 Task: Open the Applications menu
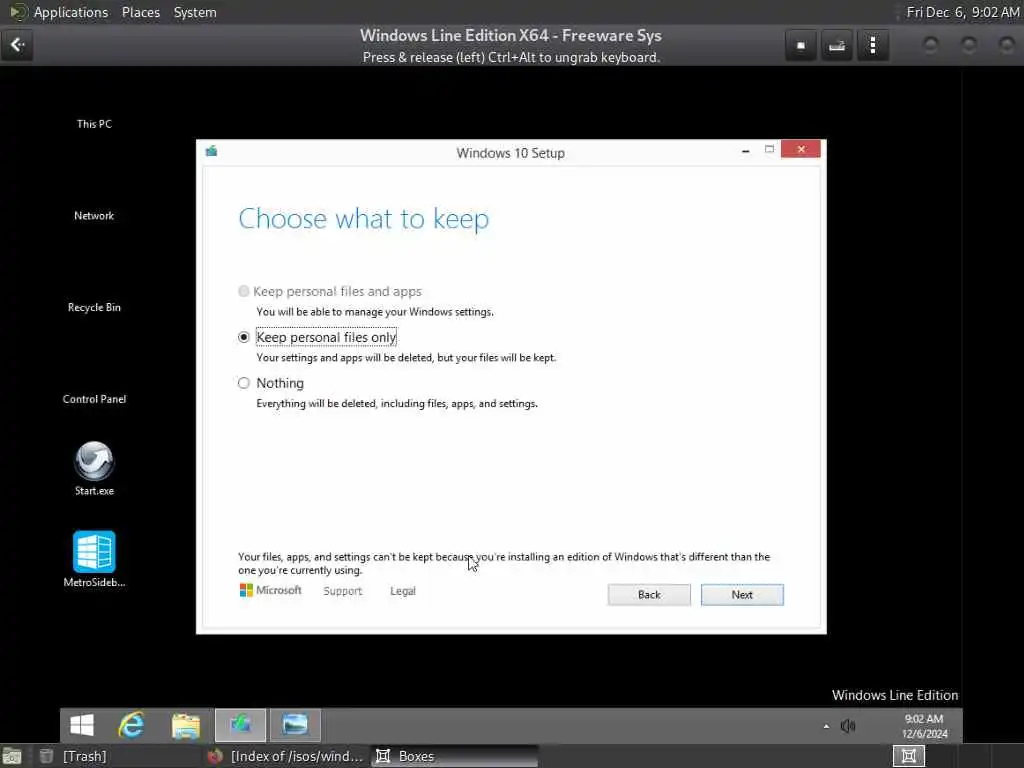(71, 12)
